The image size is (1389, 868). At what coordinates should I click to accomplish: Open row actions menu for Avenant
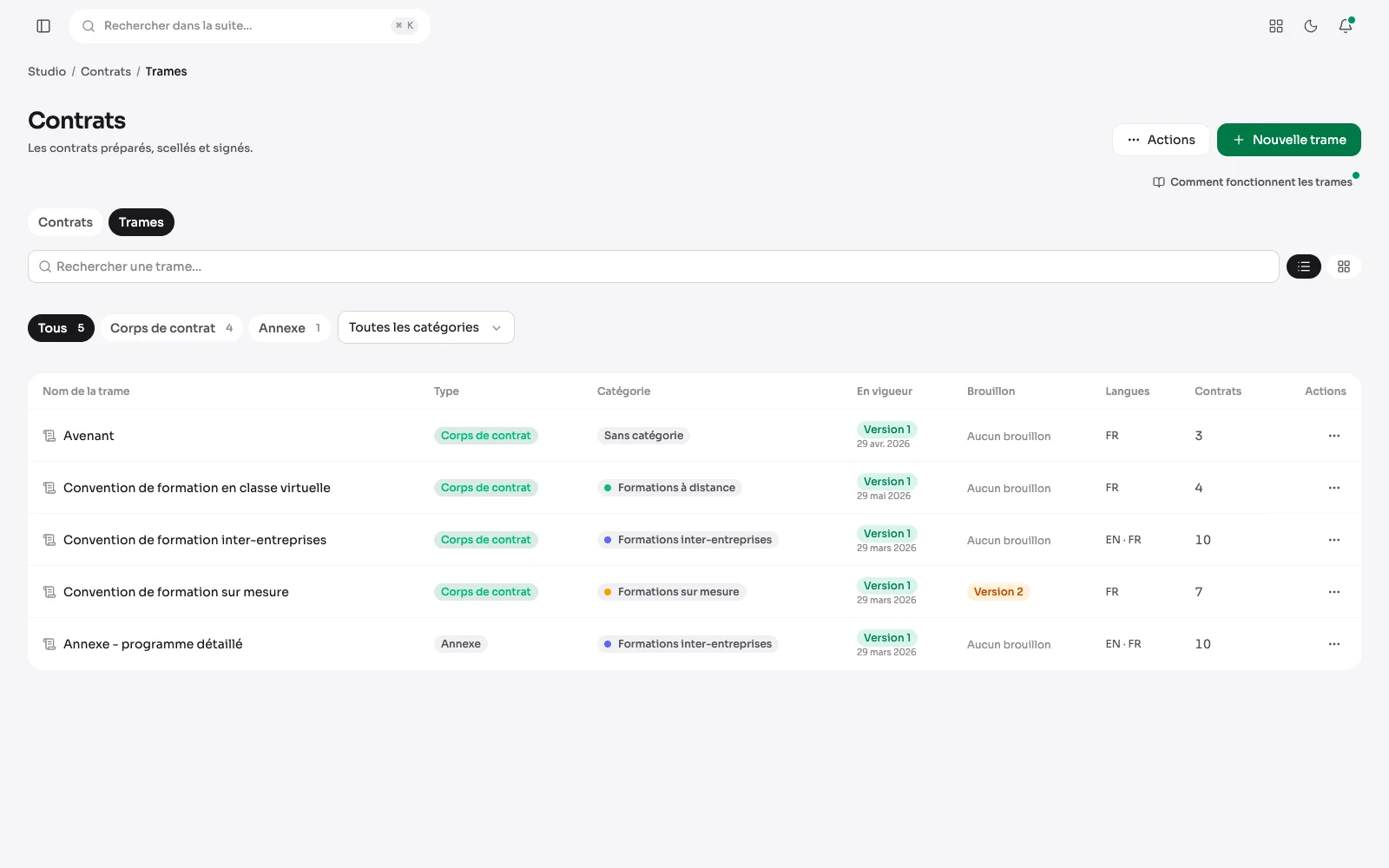(x=1334, y=436)
